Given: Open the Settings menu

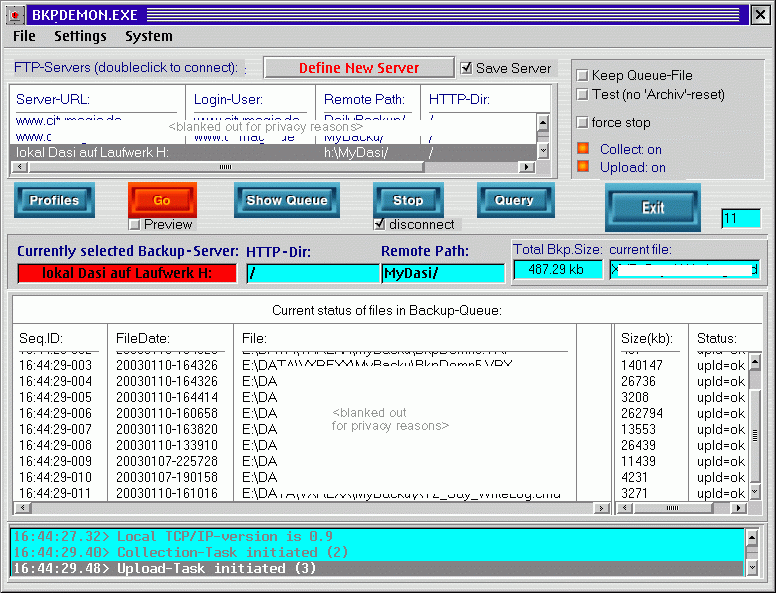Looking at the screenshot, I should point(80,36).
